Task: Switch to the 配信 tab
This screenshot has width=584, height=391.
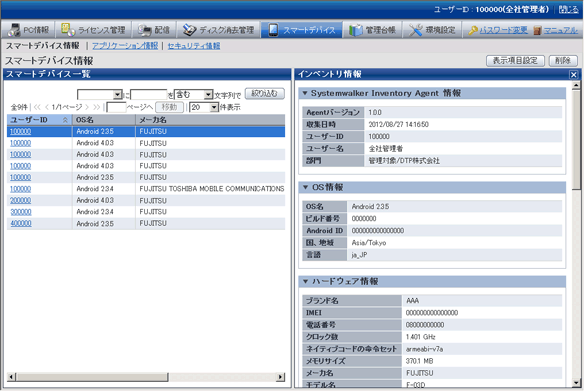Action: tap(154, 30)
